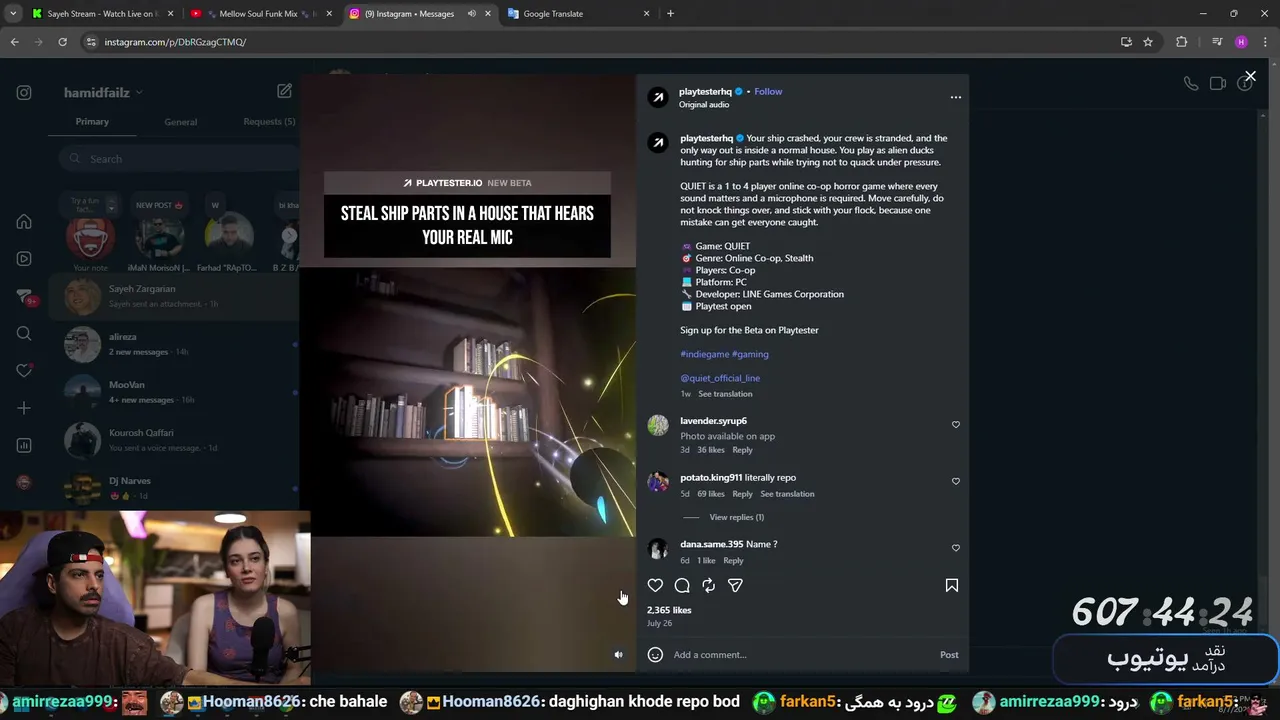1280x720 pixels.
Task: Reply to lavender.syrup6's comment
Action: point(742,450)
